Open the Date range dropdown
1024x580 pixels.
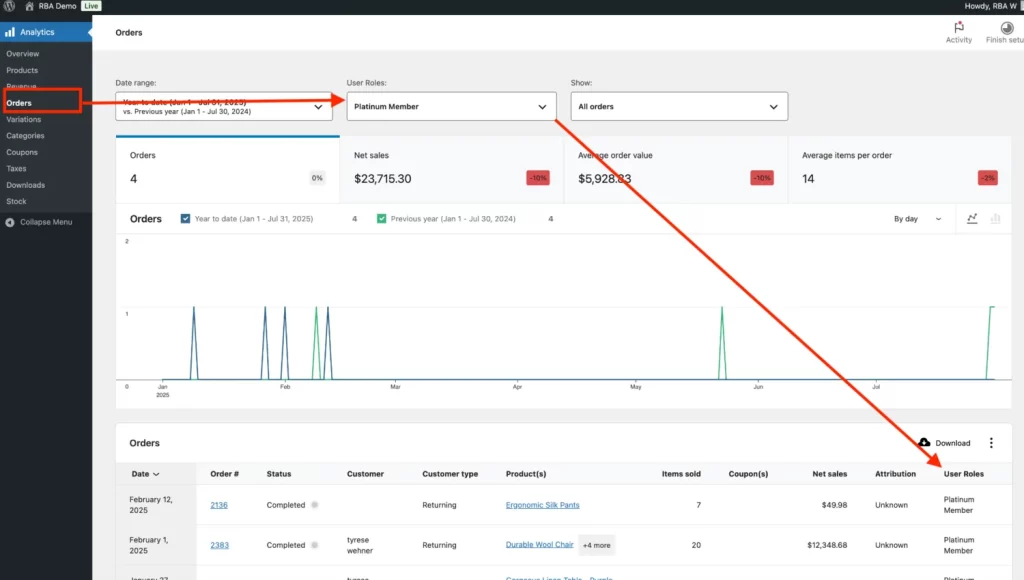point(224,106)
